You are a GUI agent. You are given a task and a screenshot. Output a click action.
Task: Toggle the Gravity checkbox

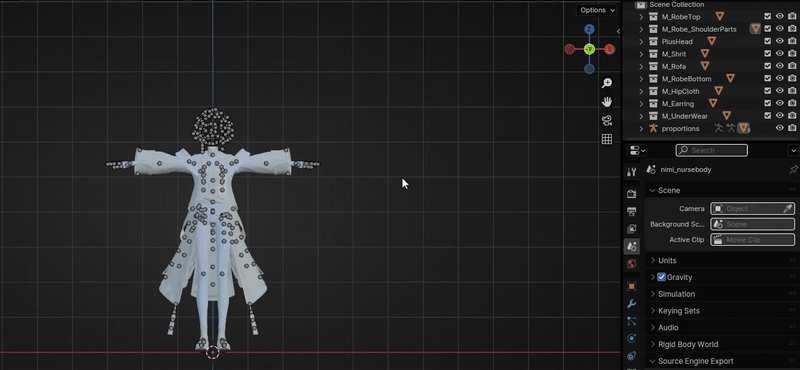(x=662, y=277)
